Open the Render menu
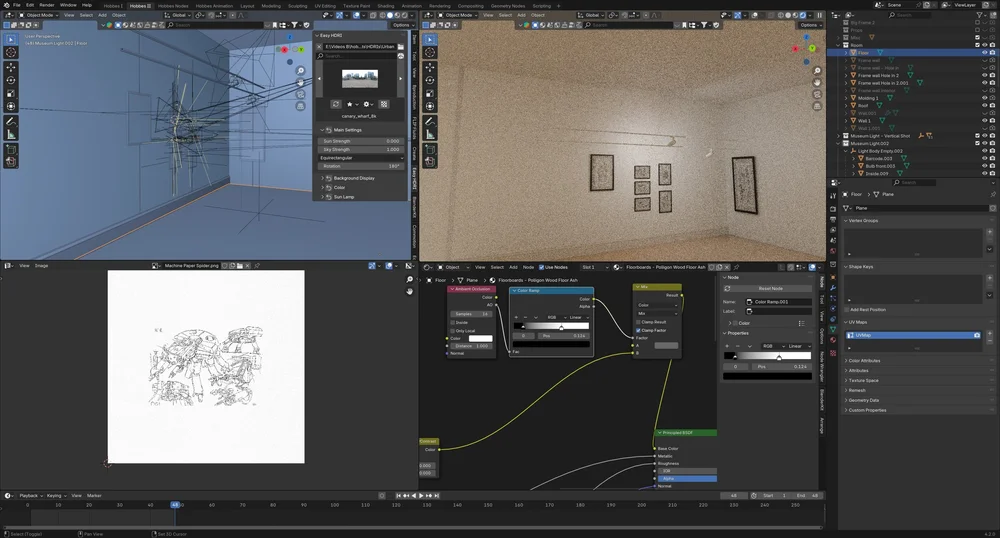This screenshot has width=1000, height=538. (x=47, y=5)
